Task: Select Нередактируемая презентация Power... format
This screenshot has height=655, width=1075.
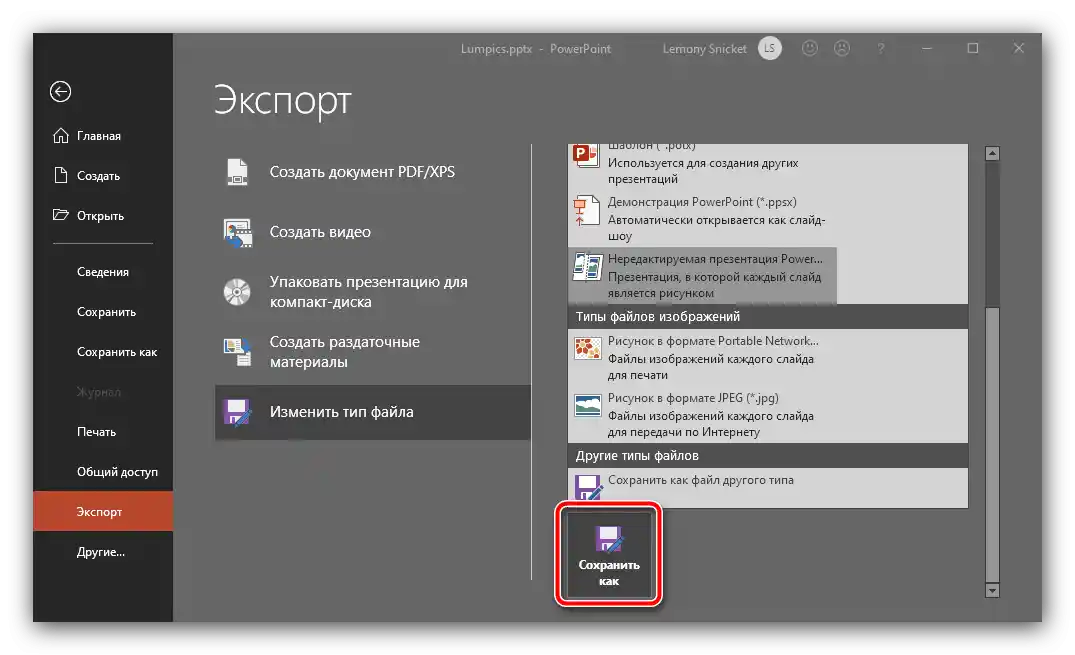Action: point(702,275)
